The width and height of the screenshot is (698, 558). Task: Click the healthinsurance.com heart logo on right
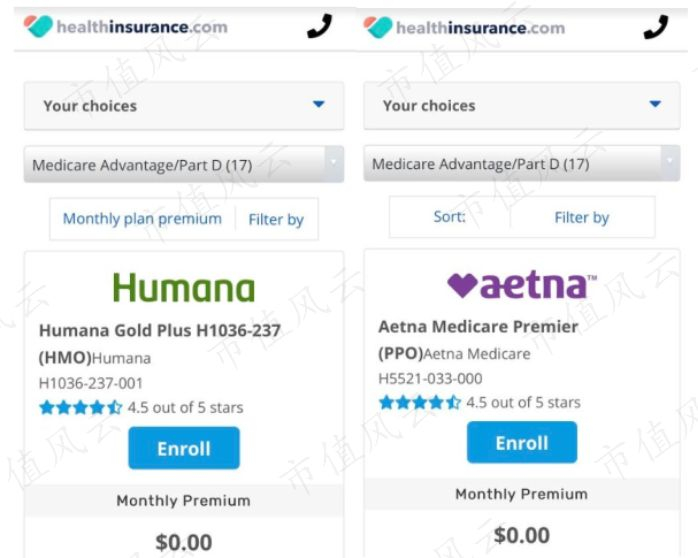378,27
